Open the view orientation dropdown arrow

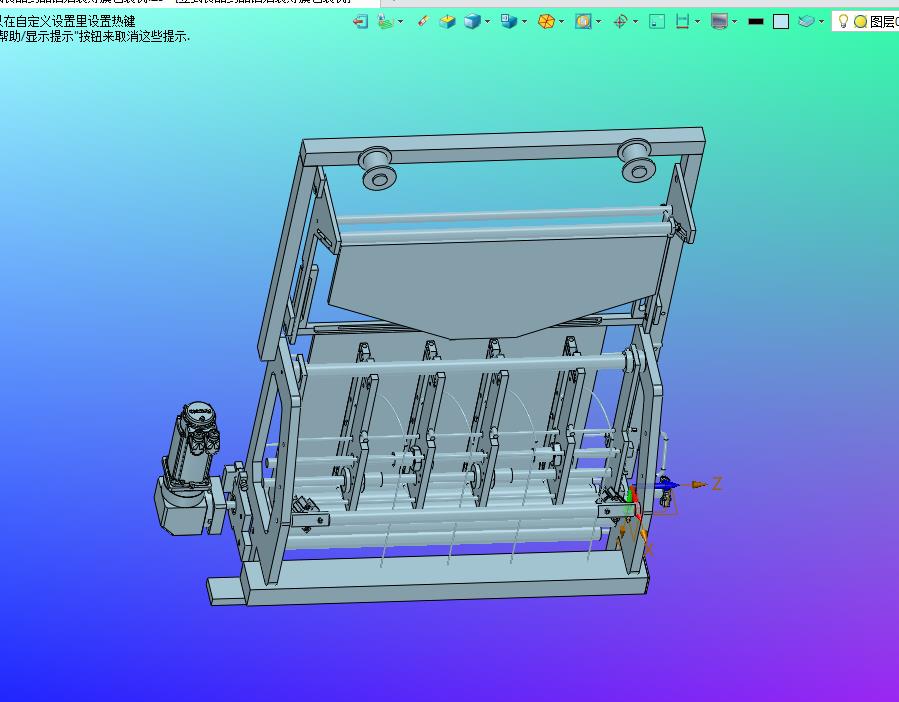[x=524, y=22]
